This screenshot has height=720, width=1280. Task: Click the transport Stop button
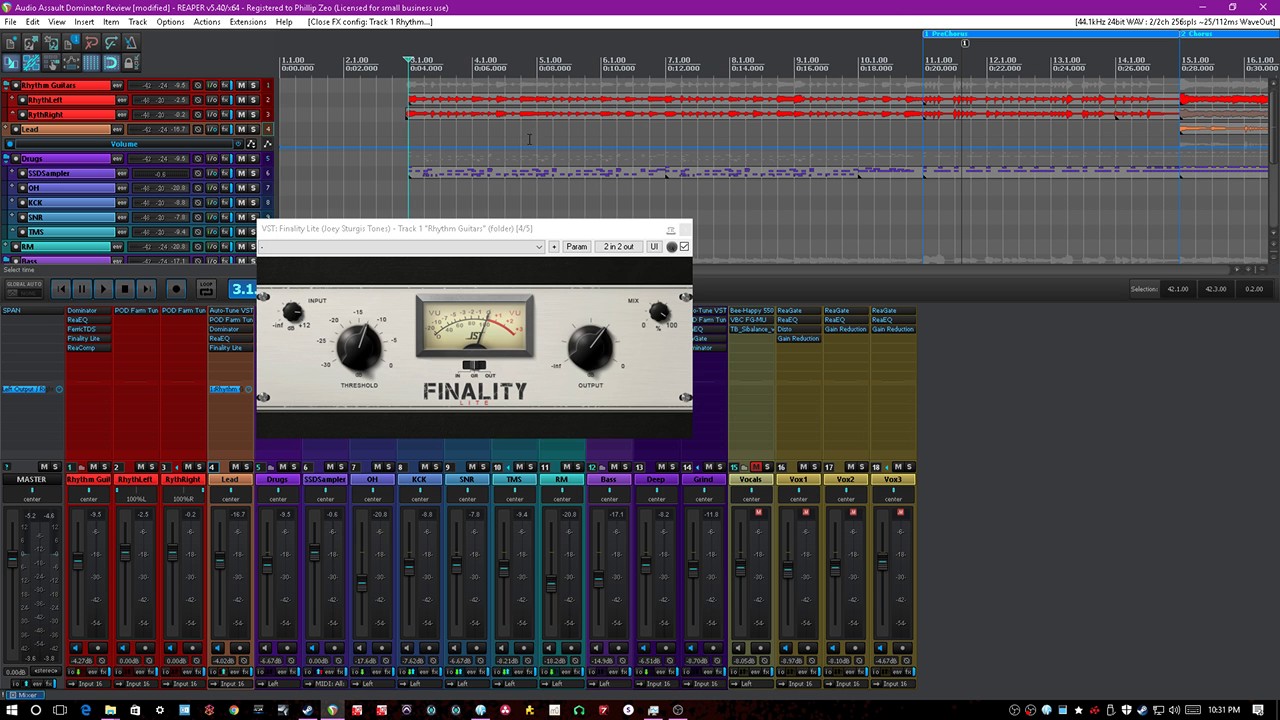coord(124,289)
